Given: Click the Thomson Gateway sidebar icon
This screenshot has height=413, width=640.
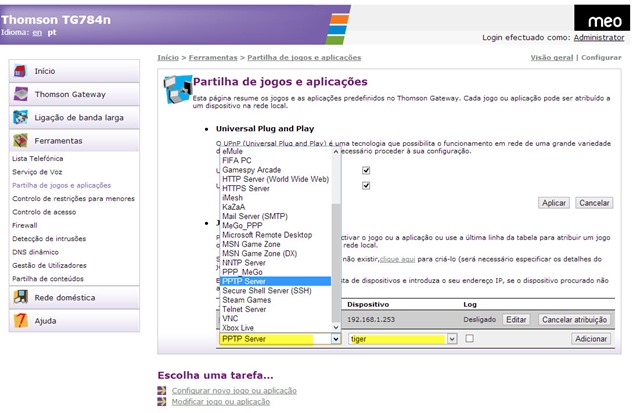Looking at the screenshot, I should [21, 94].
